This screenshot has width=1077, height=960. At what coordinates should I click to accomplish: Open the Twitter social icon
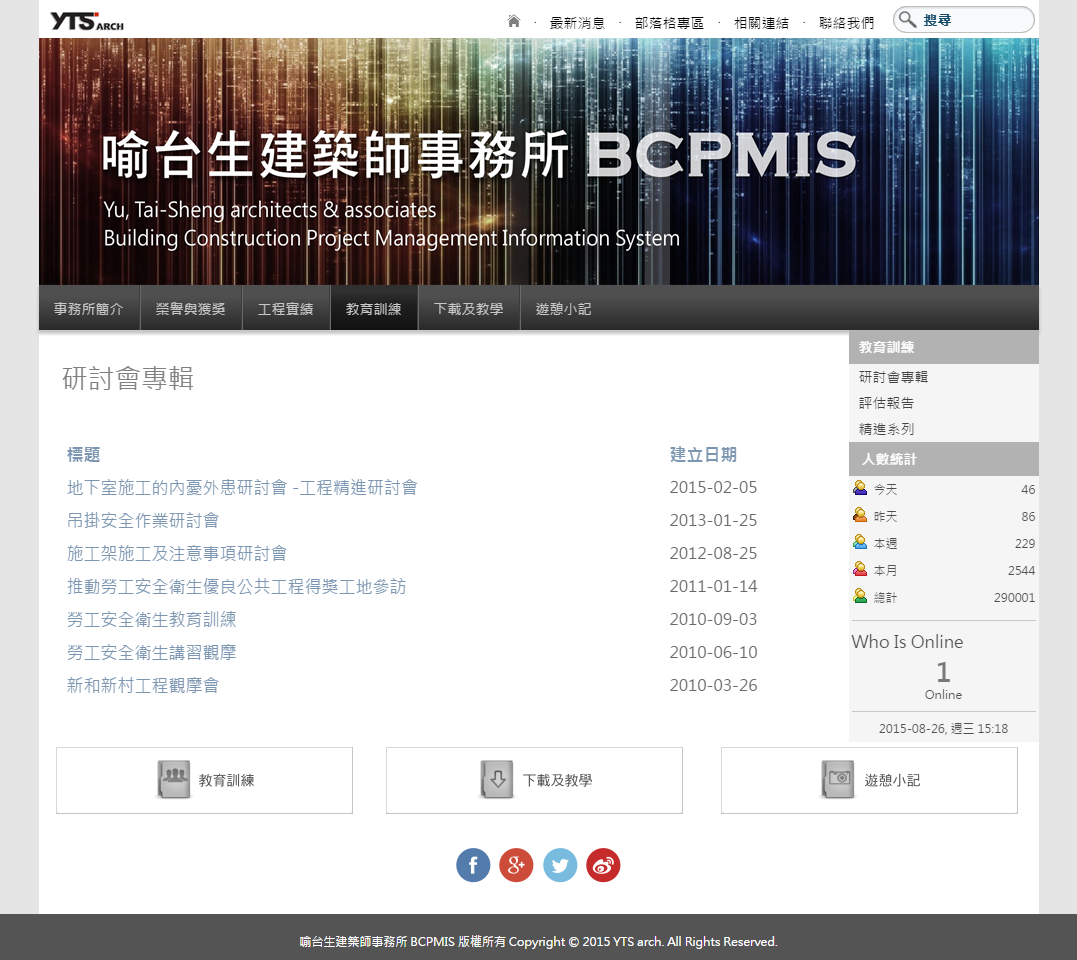tap(560, 865)
